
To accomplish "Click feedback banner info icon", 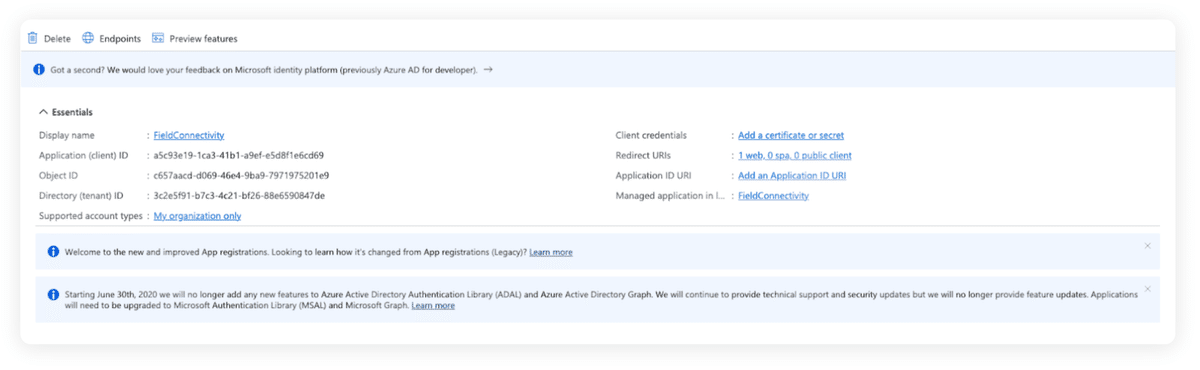I will pos(39,70).
